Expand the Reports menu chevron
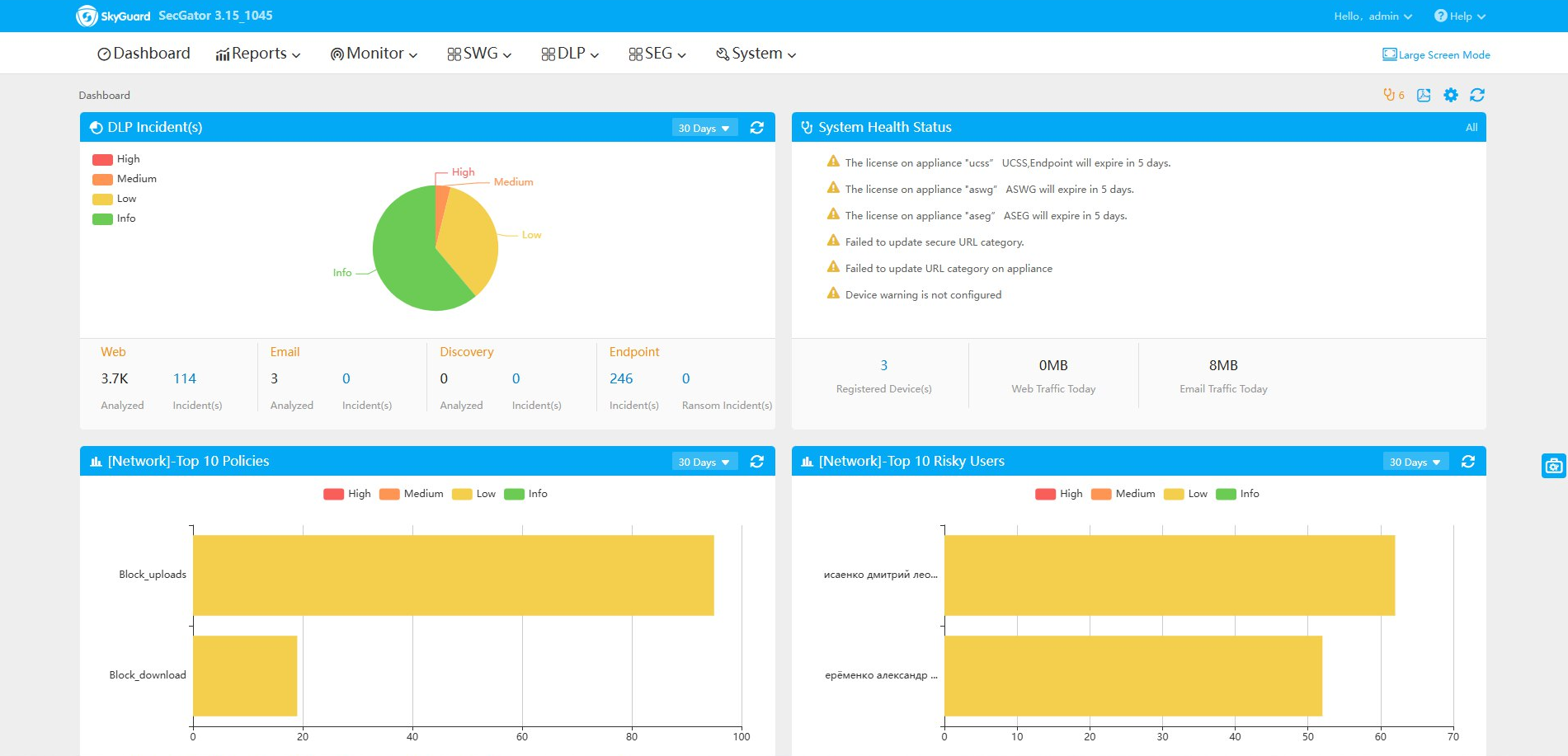The height and width of the screenshot is (756, 1568). click(295, 54)
